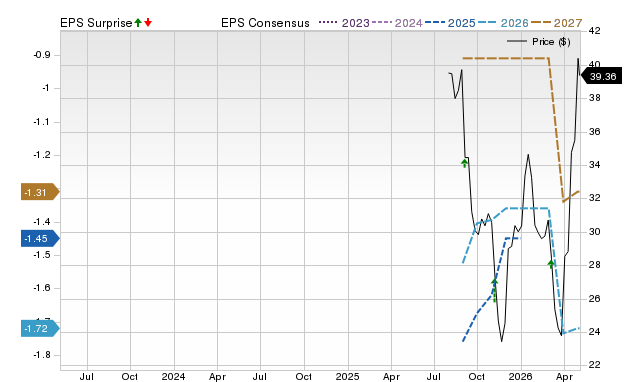The height and width of the screenshot is (382, 640).
Task: Click the green surprise arrow near price 28
Action: point(551,264)
